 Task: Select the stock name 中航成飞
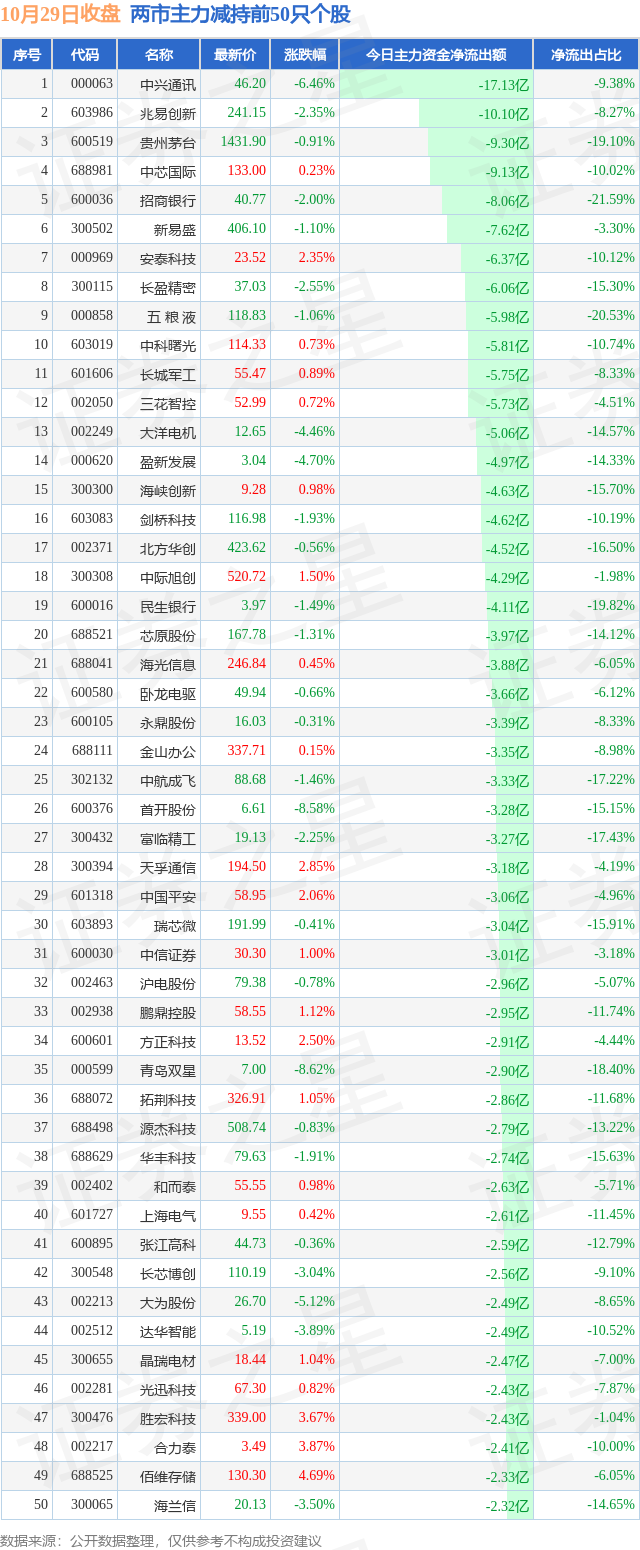pyautogui.click(x=168, y=780)
